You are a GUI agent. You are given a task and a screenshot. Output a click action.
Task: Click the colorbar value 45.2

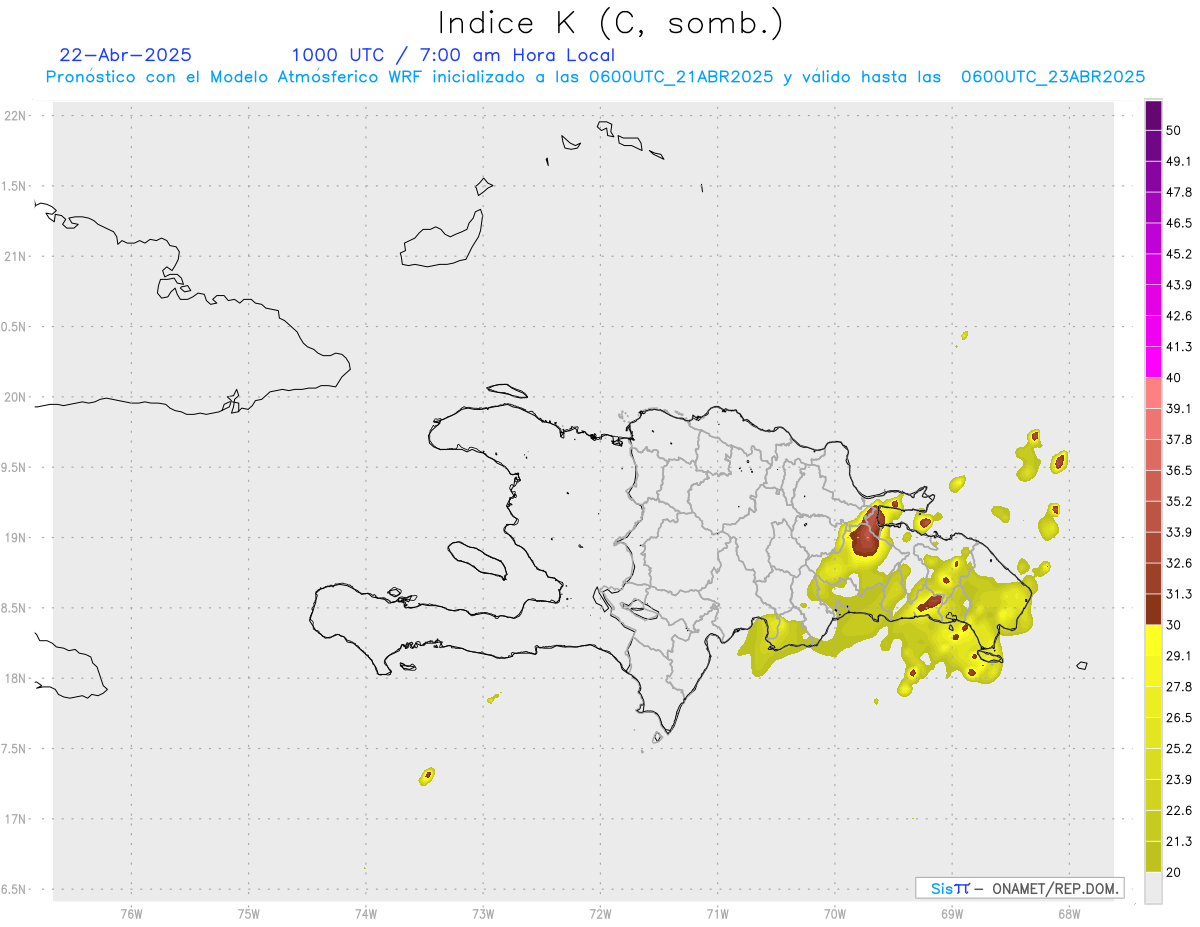(1179, 254)
